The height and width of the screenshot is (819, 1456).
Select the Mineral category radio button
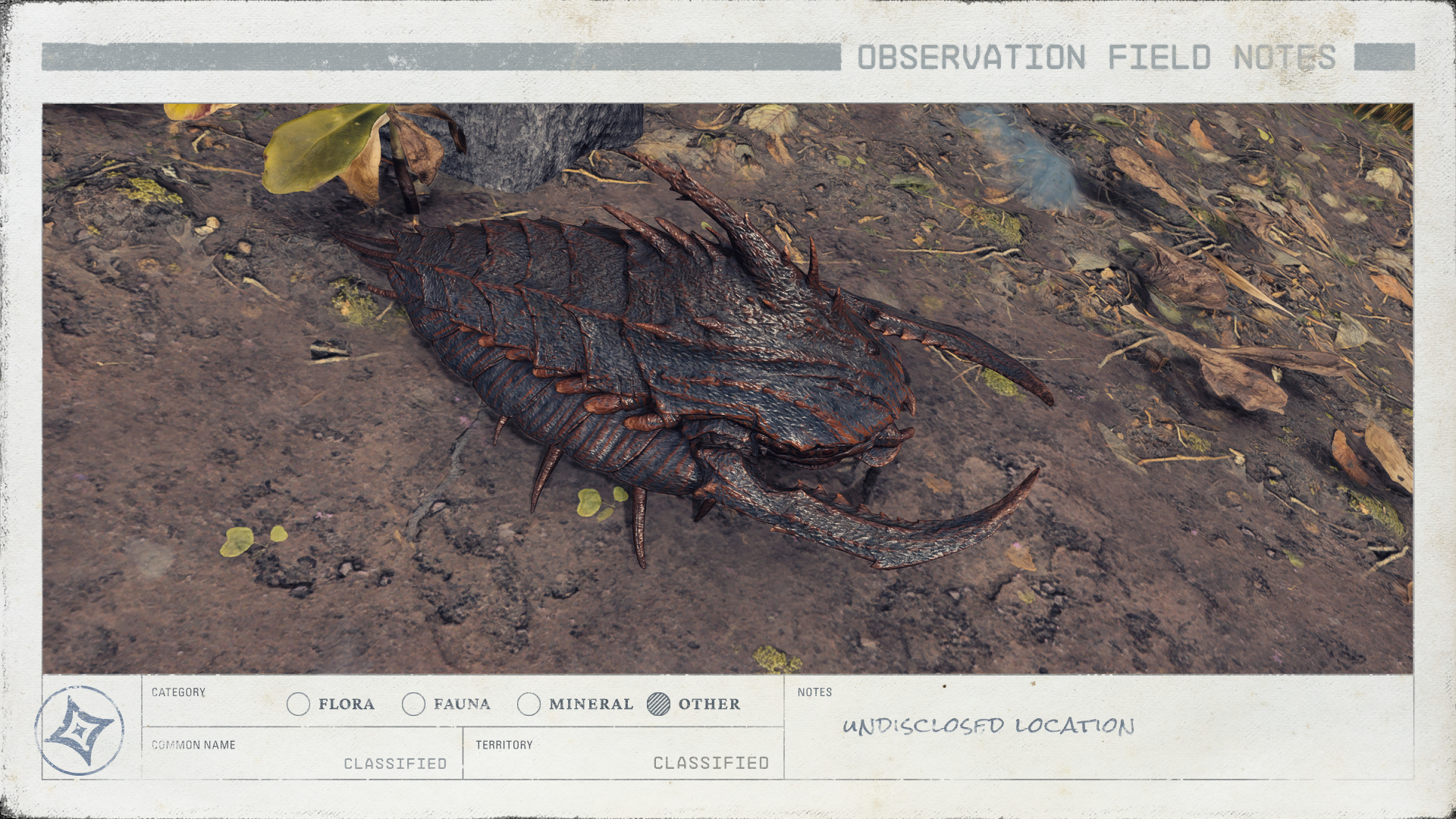(529, 704)
